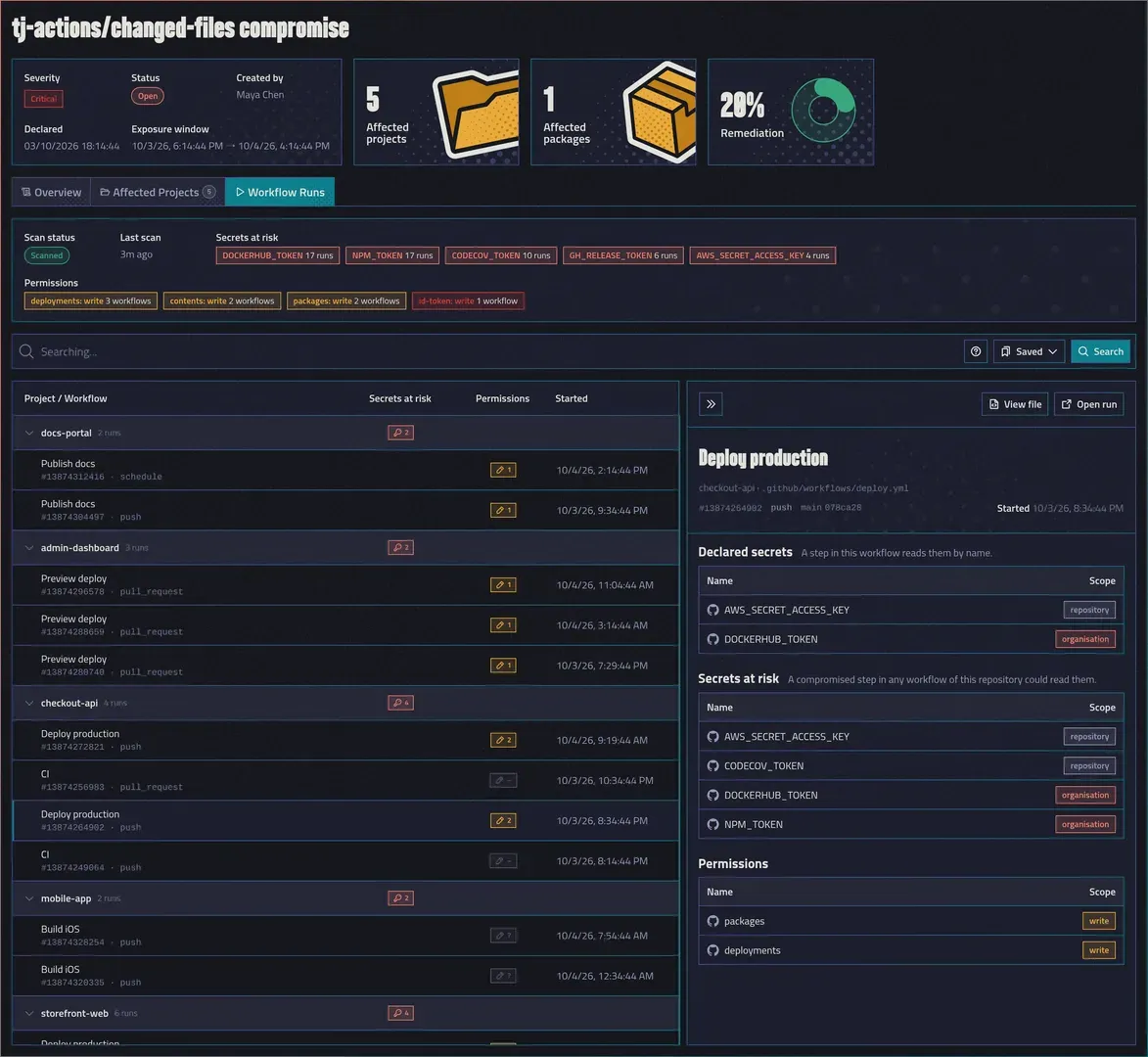Click repository scope tag for CODECOV_TOKEN

point(1089,765)
